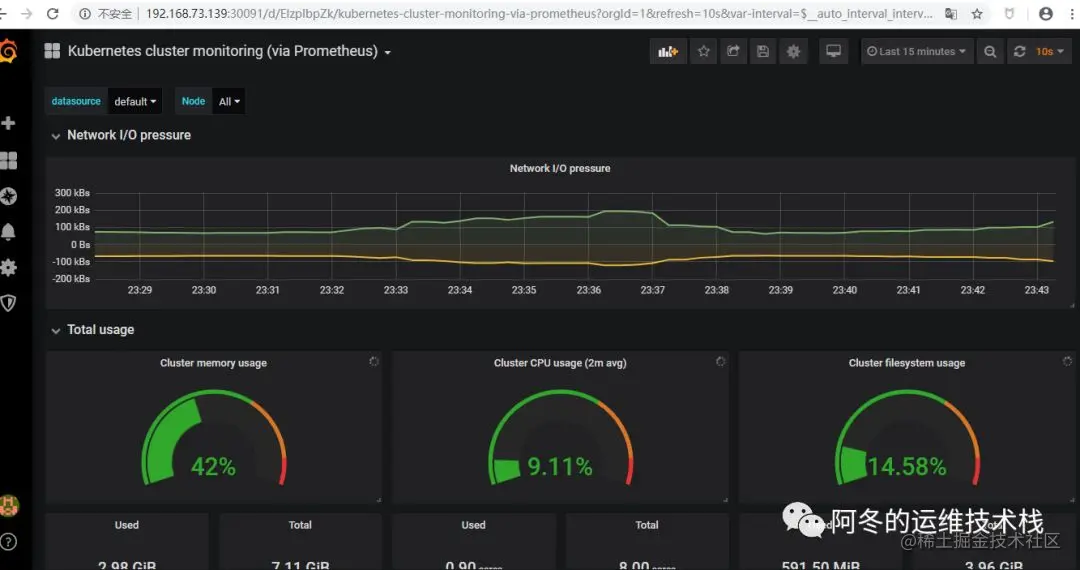This screenshot has width=1080, height=570.
Task: Cycle view mode with monitor icon
Action: (833, 52)
